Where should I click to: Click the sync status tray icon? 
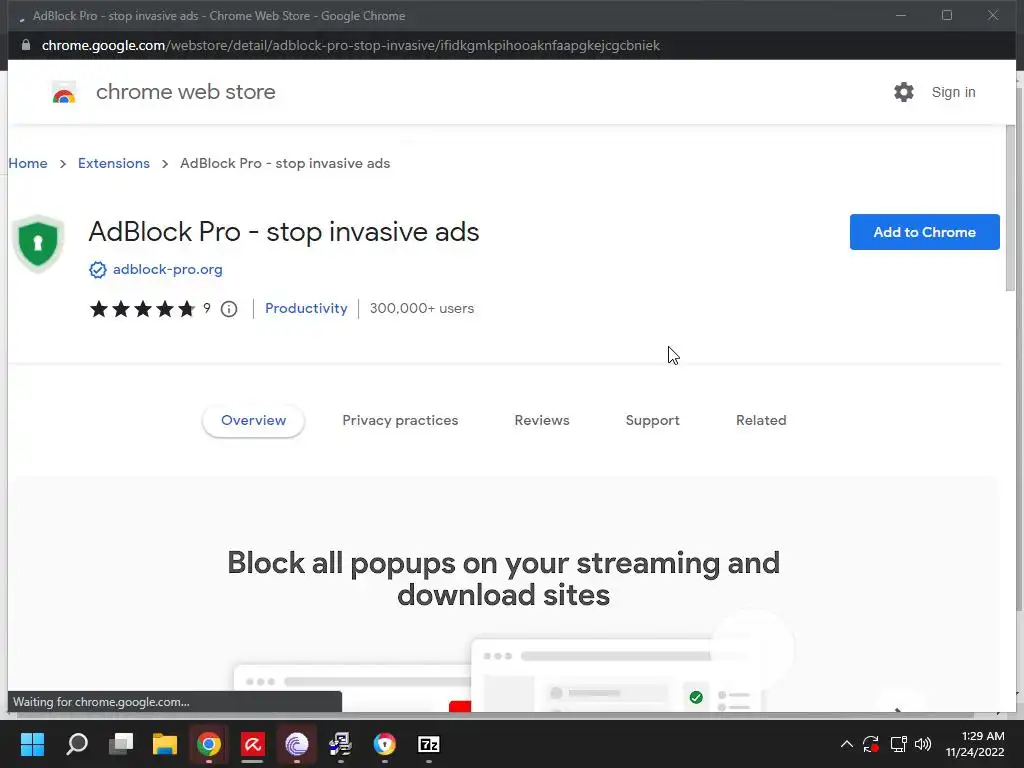coord(871,744)
